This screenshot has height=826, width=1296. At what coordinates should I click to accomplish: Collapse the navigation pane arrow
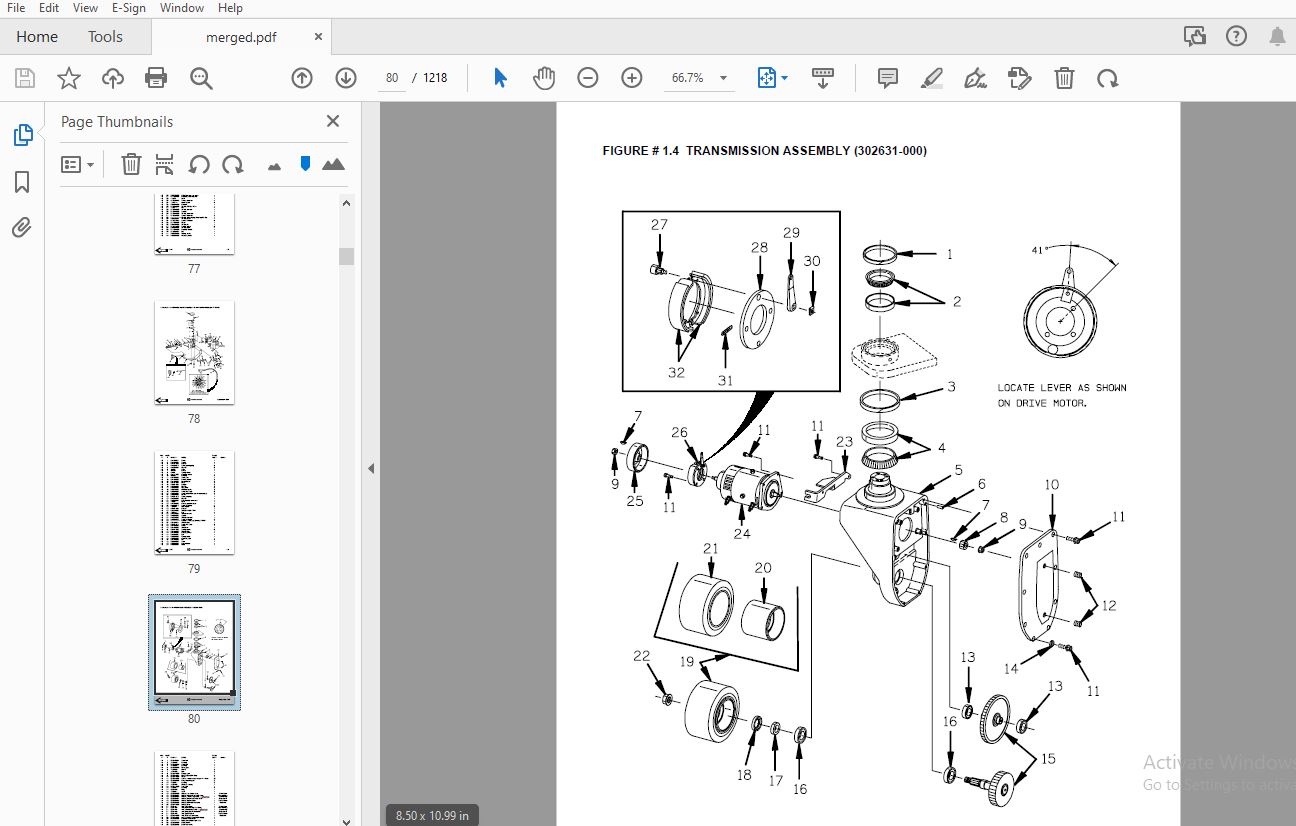(371, 468)
